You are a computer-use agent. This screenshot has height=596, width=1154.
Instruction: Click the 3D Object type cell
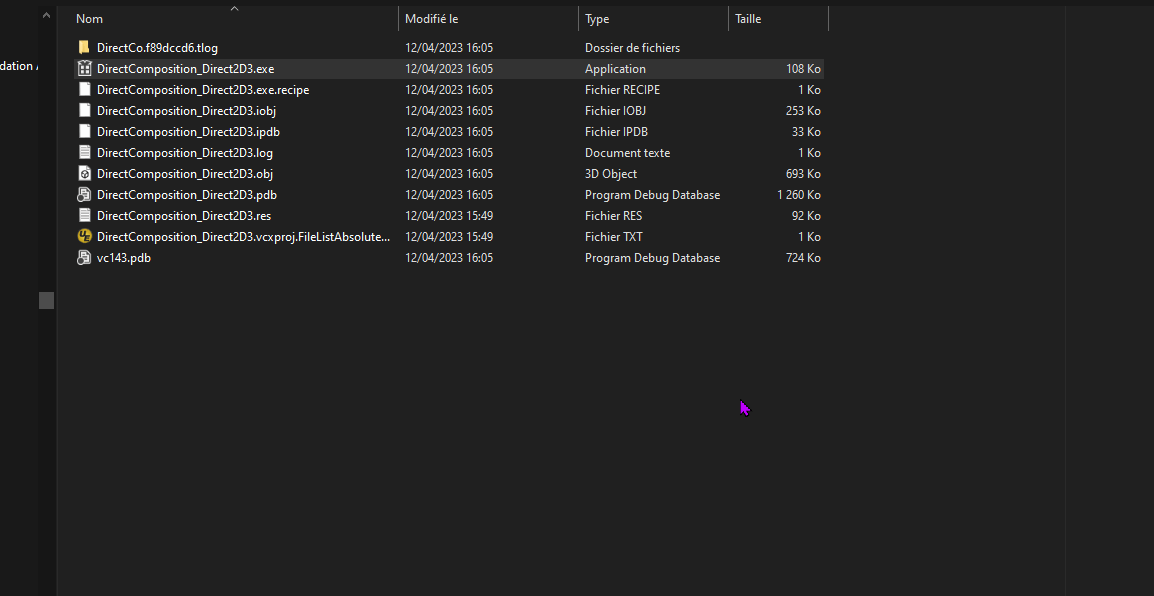(611, 174)
